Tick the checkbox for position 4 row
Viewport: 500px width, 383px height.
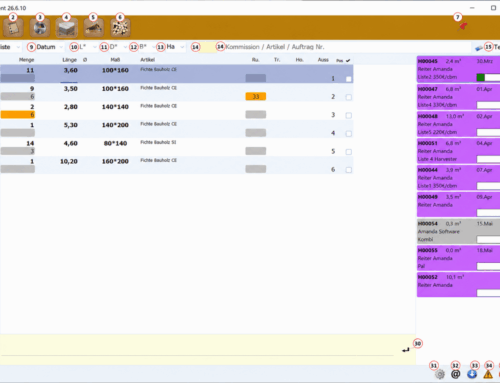tap(348, 133)
